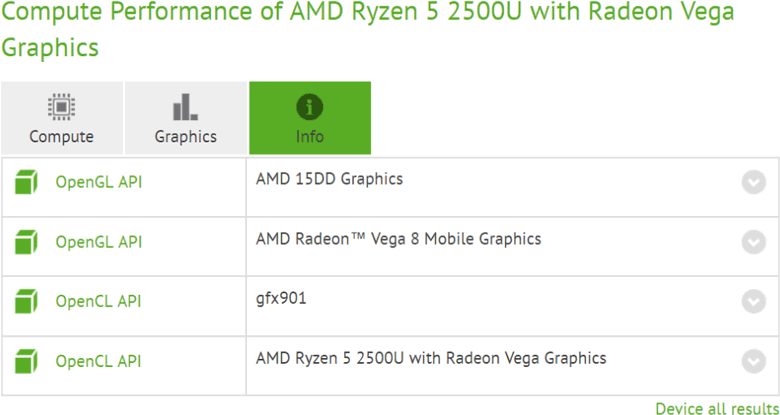Click OpenGL API link for AMD 15DD Graphics
780x415 pixels.
click(98, 183)
